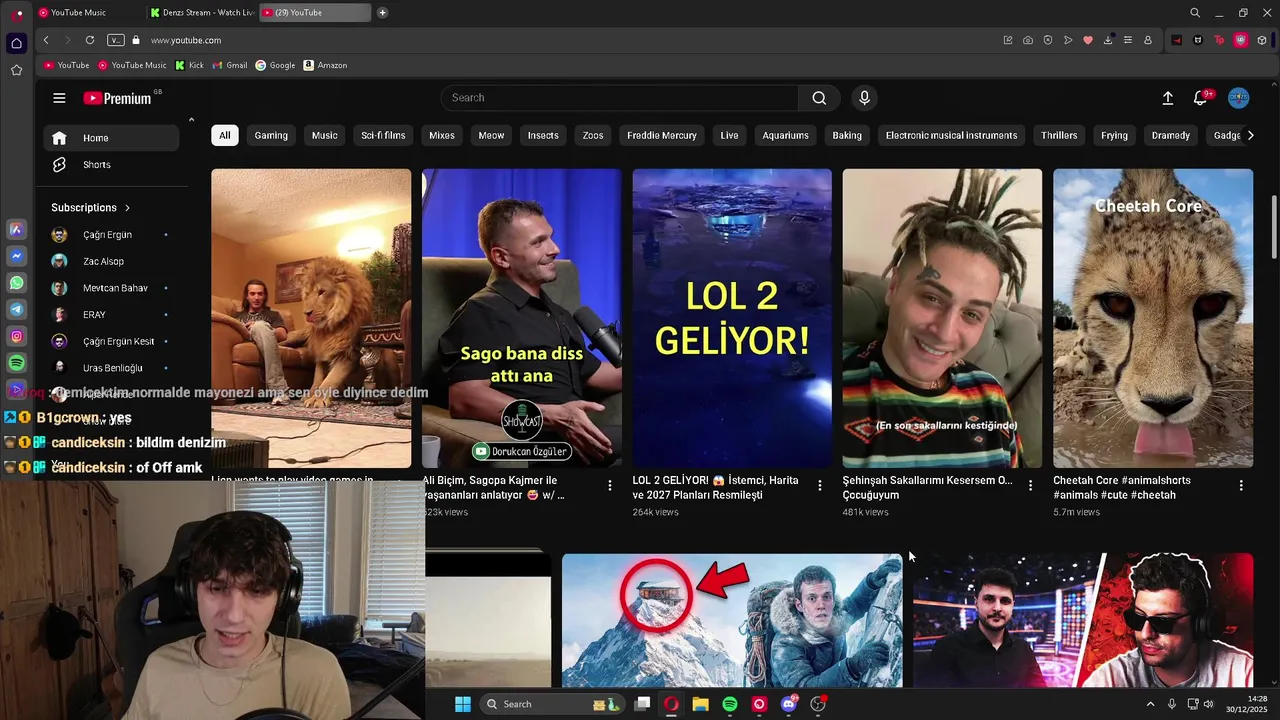The height and width of the screenshot is (720, 1280).
Task: Open the Create upload icon
Action: click(1167, 98)
